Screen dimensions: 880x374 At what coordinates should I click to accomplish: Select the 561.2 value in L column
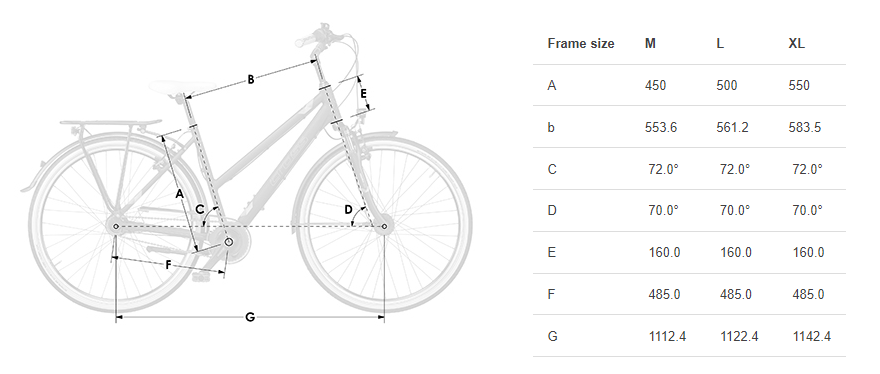tap(732, 127)
